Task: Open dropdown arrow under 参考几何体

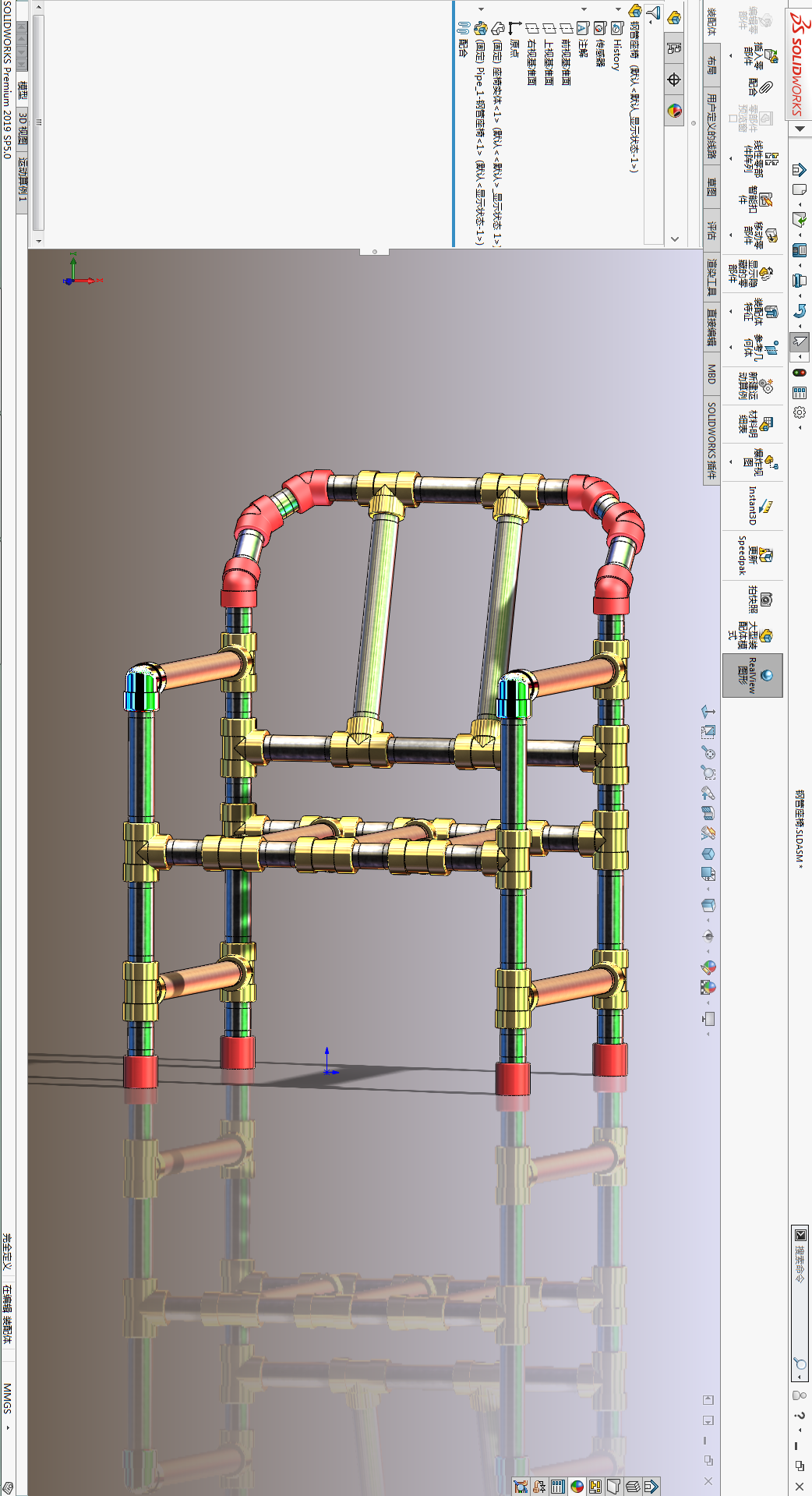Action: tap(731, 347)
